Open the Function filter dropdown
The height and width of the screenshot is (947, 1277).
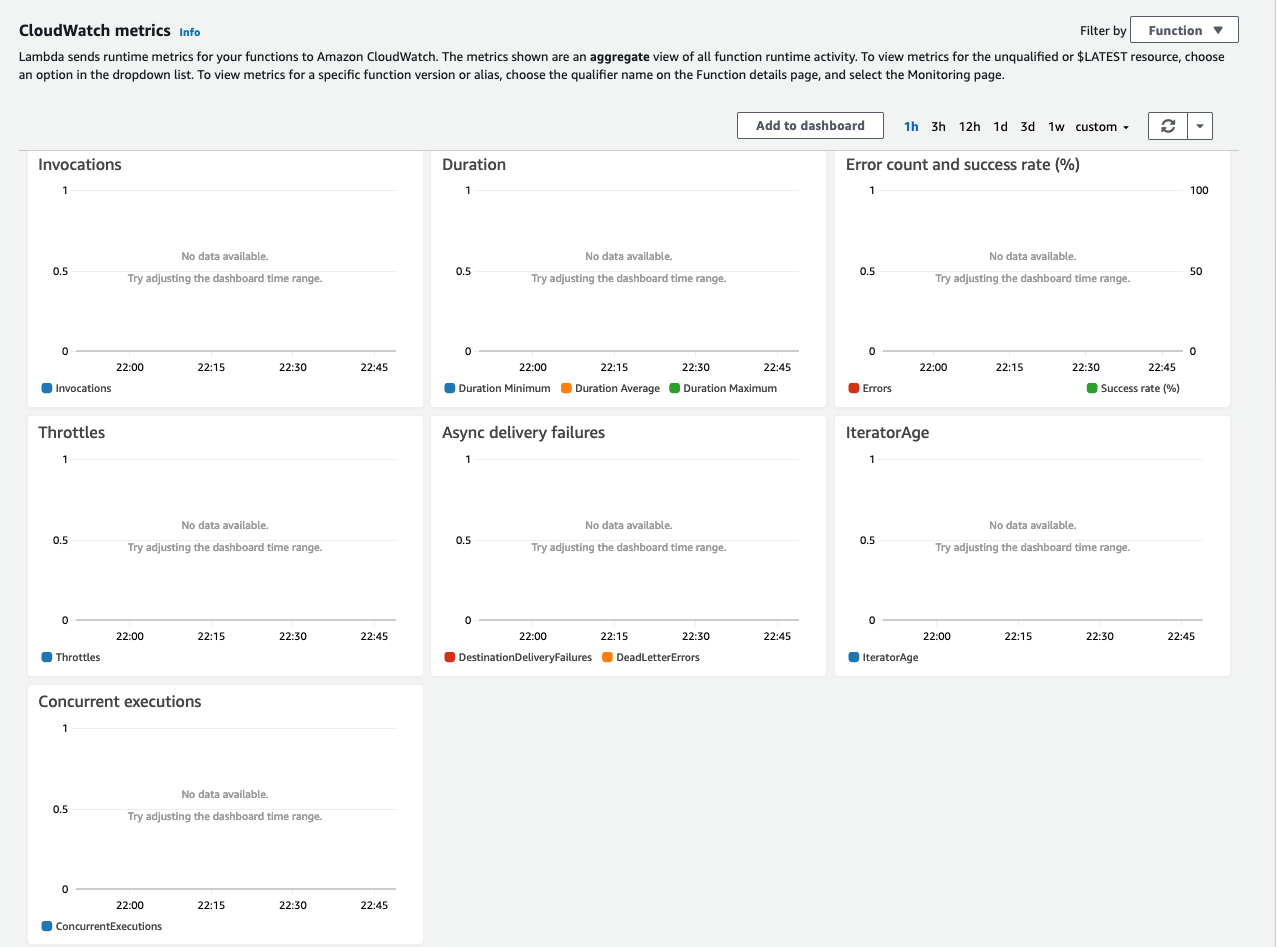pos(1183,29)
